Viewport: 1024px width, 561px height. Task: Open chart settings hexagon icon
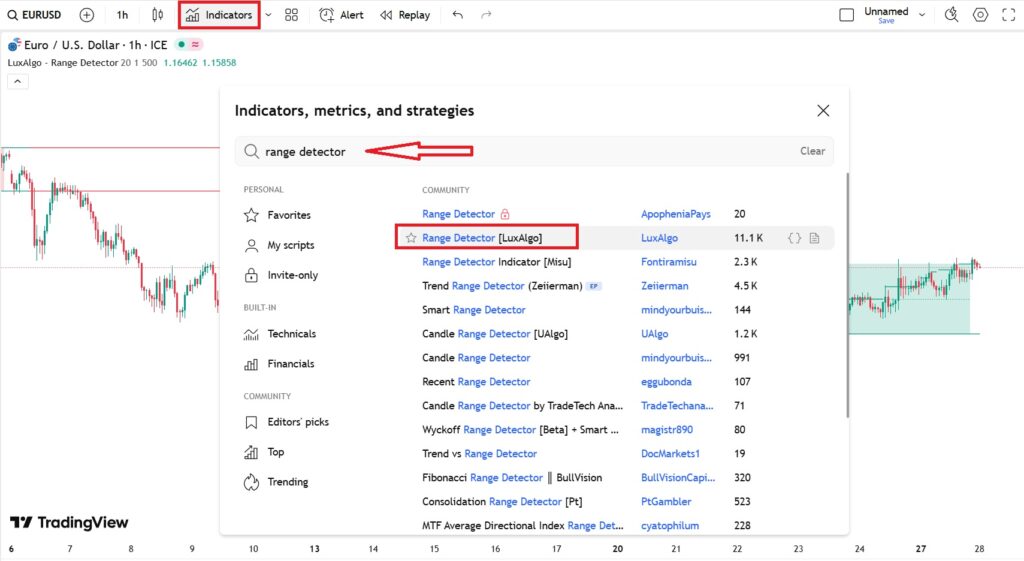(x=980, y=15)
